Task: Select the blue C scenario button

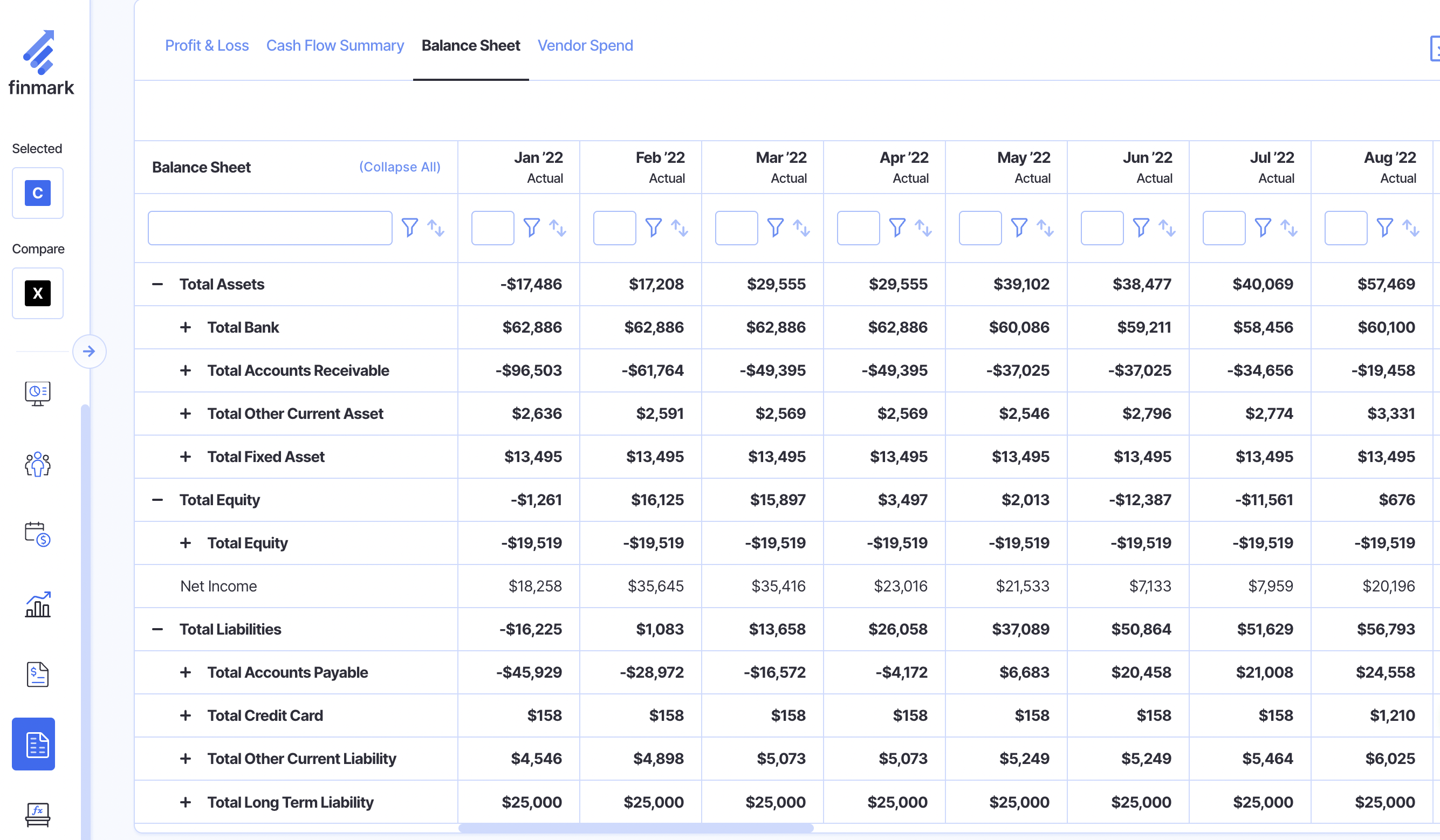Action: (38, 193)
